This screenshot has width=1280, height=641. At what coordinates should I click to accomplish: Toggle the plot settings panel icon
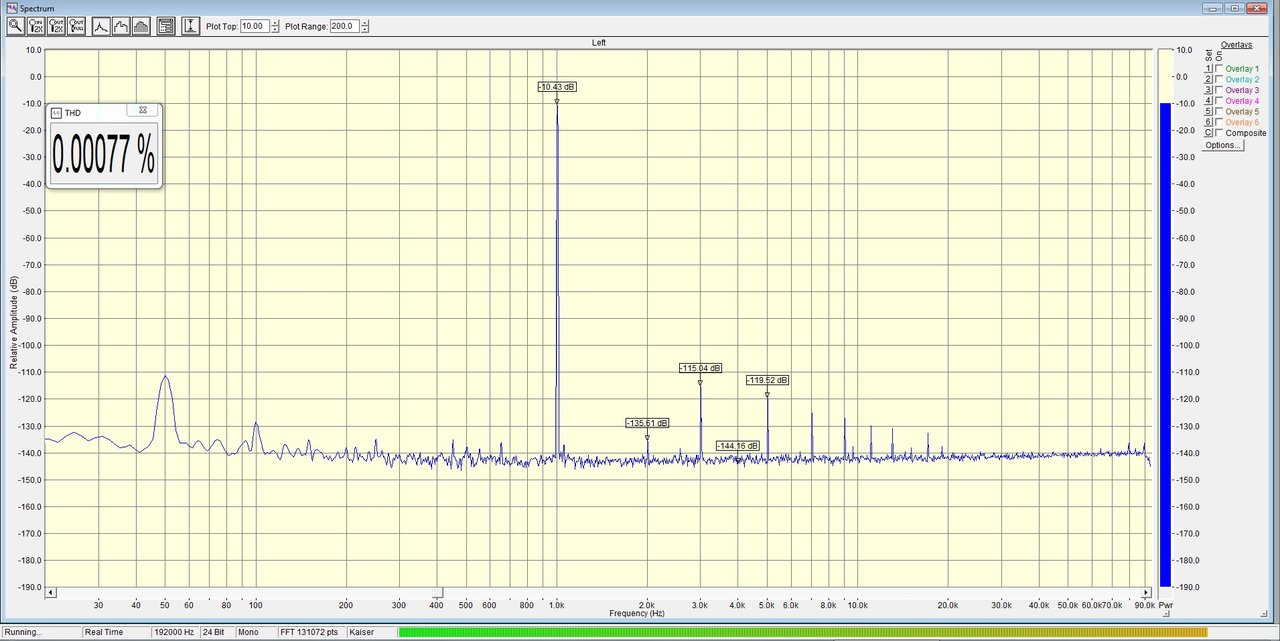pyautogui.click(x=166, y=26)
